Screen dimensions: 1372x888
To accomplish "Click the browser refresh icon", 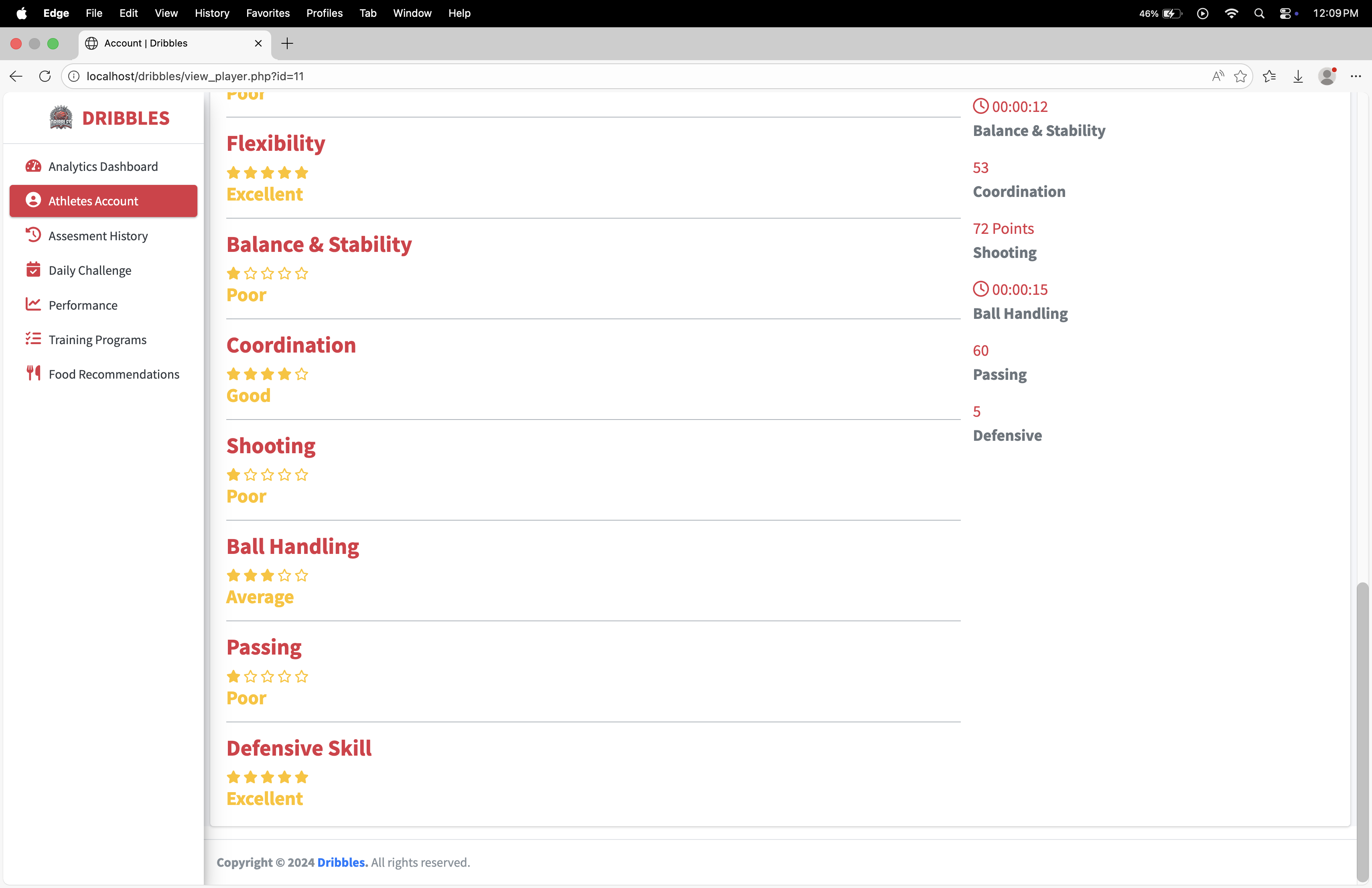I will (x=45, y=76).
